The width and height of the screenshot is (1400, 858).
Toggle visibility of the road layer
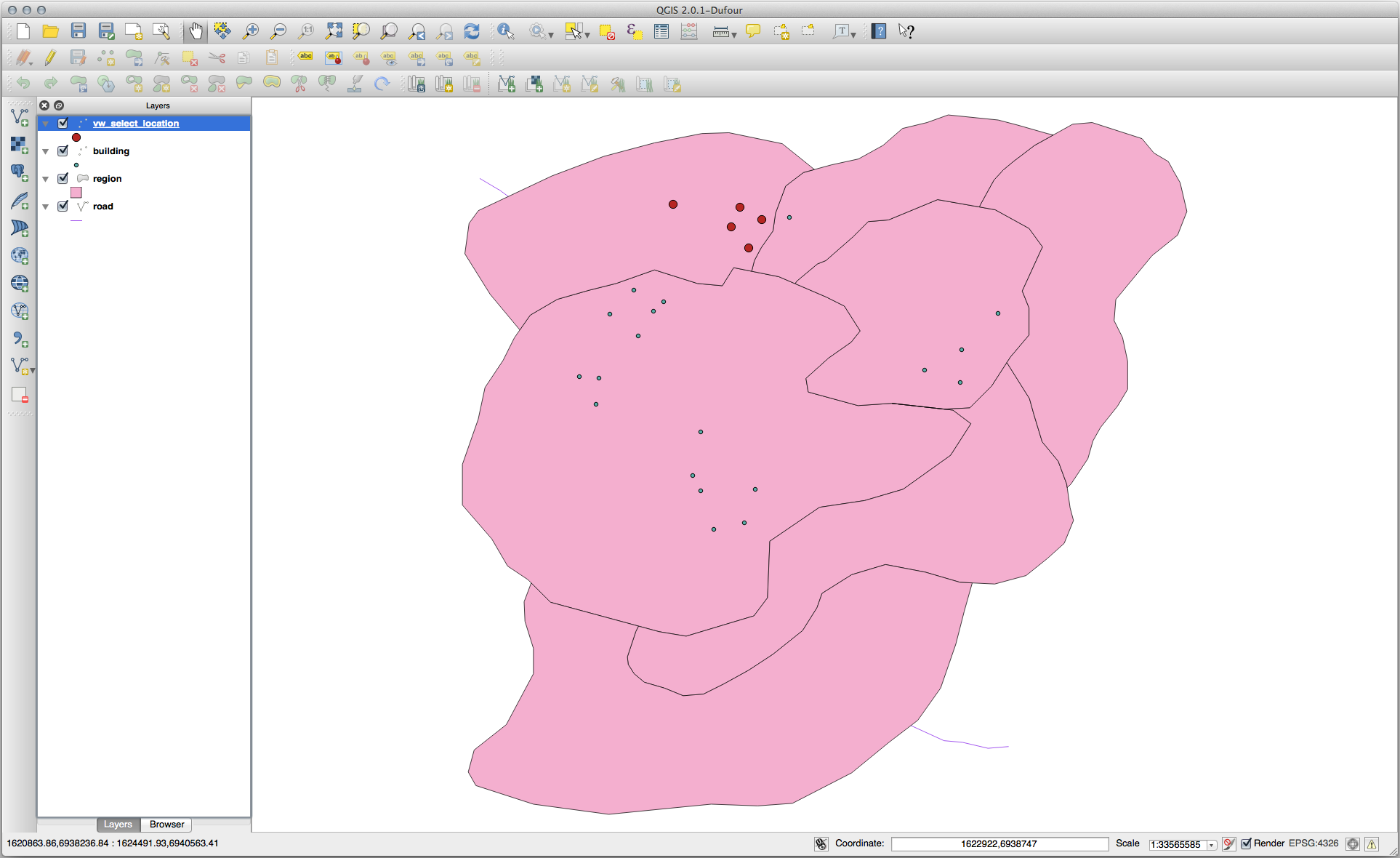pos(63,206)
